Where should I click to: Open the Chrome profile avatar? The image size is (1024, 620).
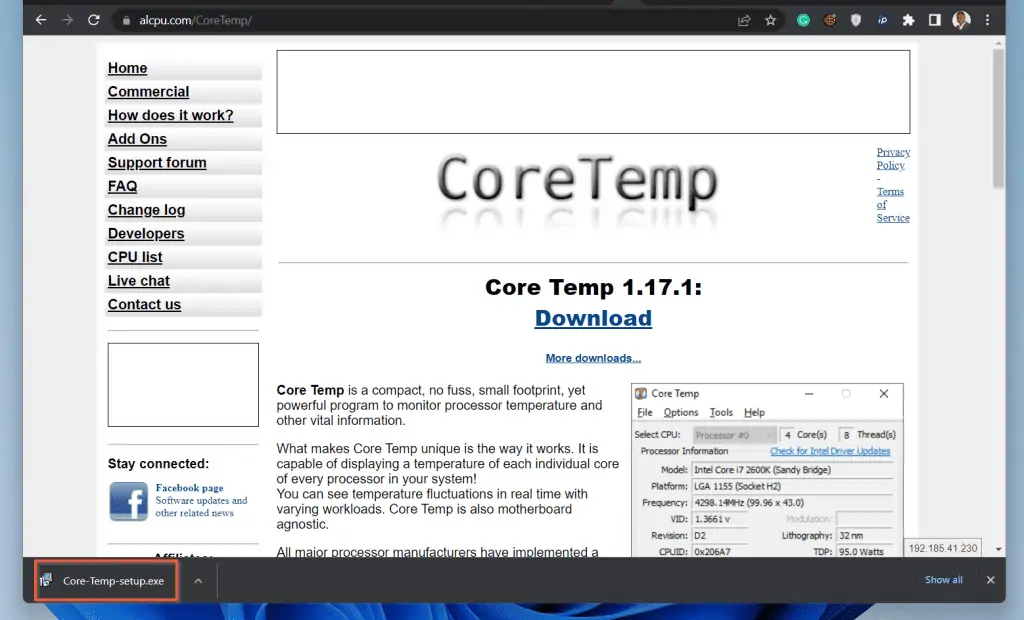961,20
